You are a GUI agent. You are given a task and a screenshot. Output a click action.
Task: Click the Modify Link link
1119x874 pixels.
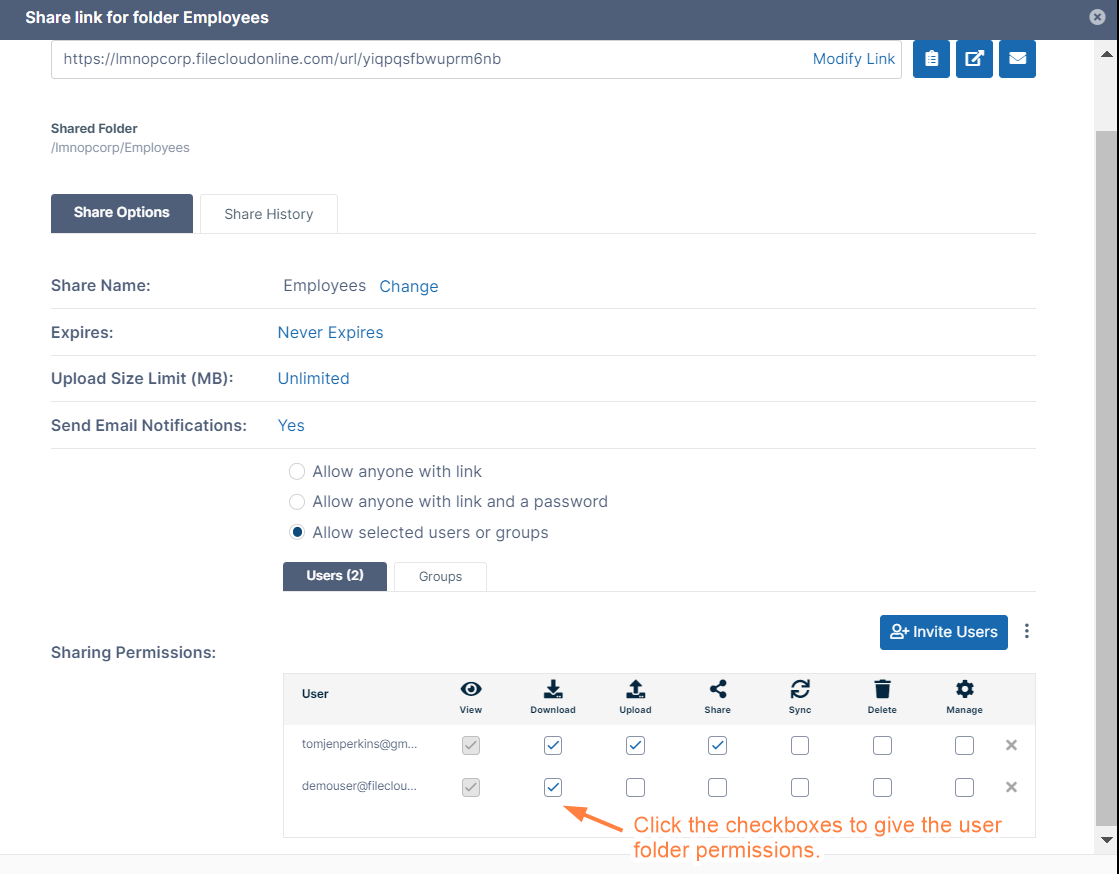(x=853, y=59)
